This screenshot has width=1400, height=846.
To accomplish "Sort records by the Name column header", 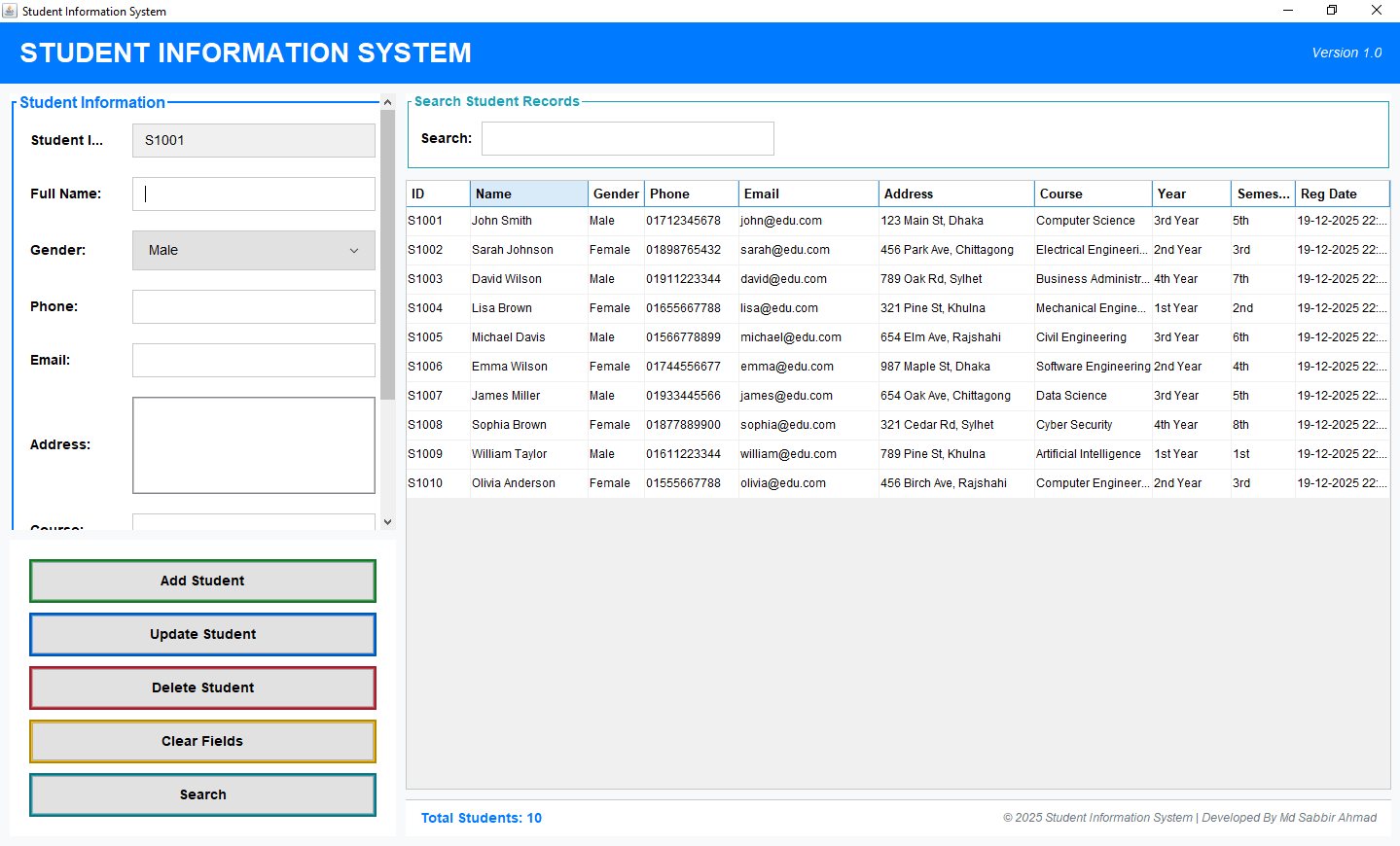I will tap(528, 193).
